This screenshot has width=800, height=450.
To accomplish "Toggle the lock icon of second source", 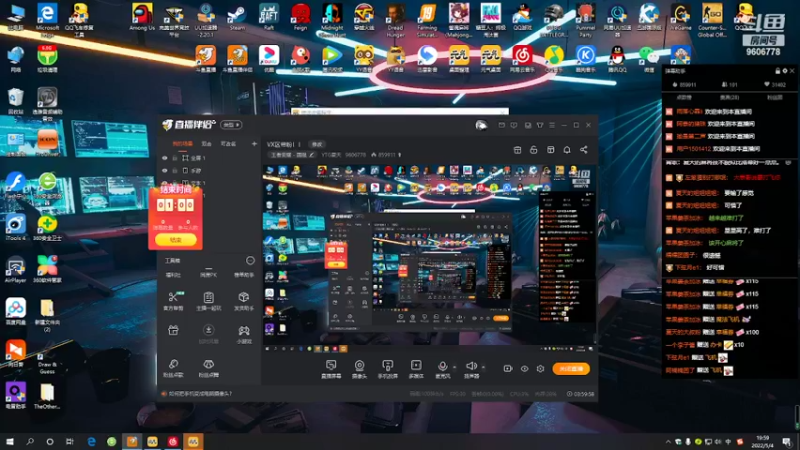I will pyautogui.click(x=174, y=170).
